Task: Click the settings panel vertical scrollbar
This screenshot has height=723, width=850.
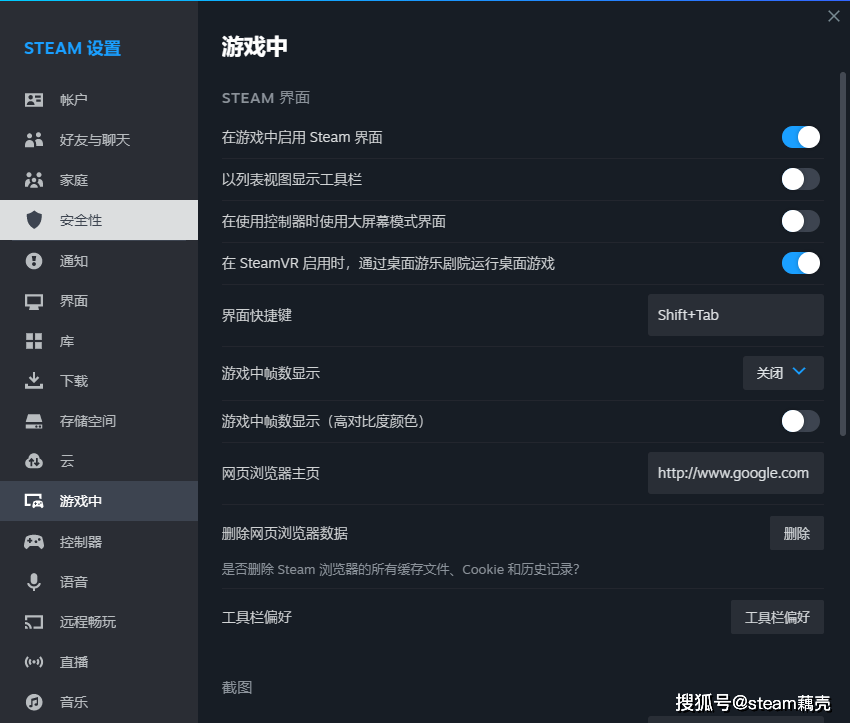Action: 842,254
